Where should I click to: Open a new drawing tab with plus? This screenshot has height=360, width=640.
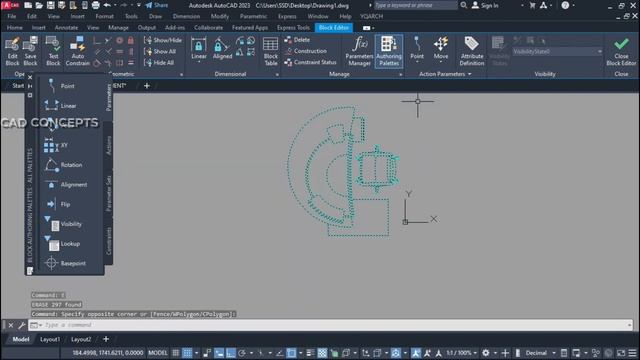[x=147, y=86]
